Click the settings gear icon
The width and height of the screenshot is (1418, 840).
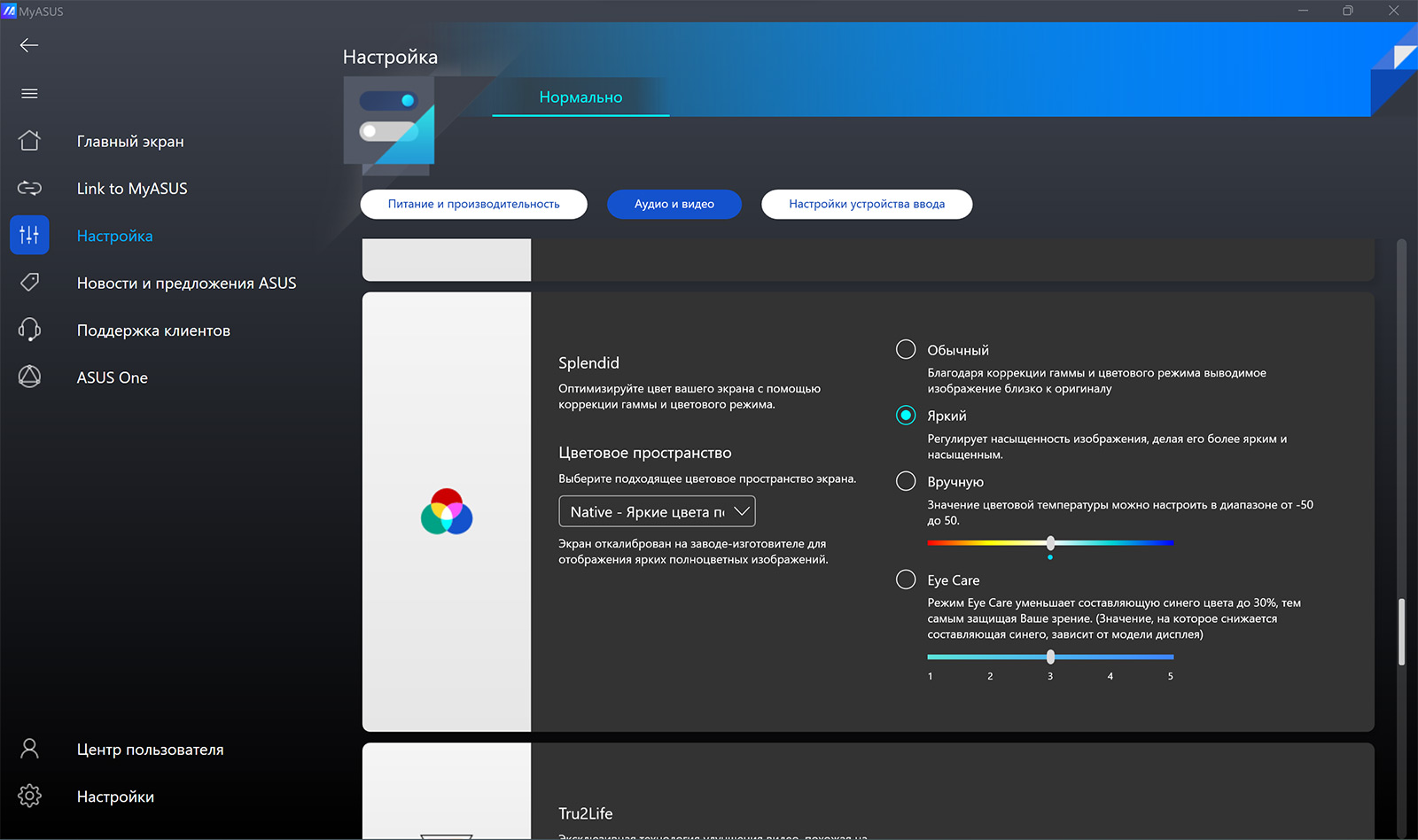(x=29, y=796)
